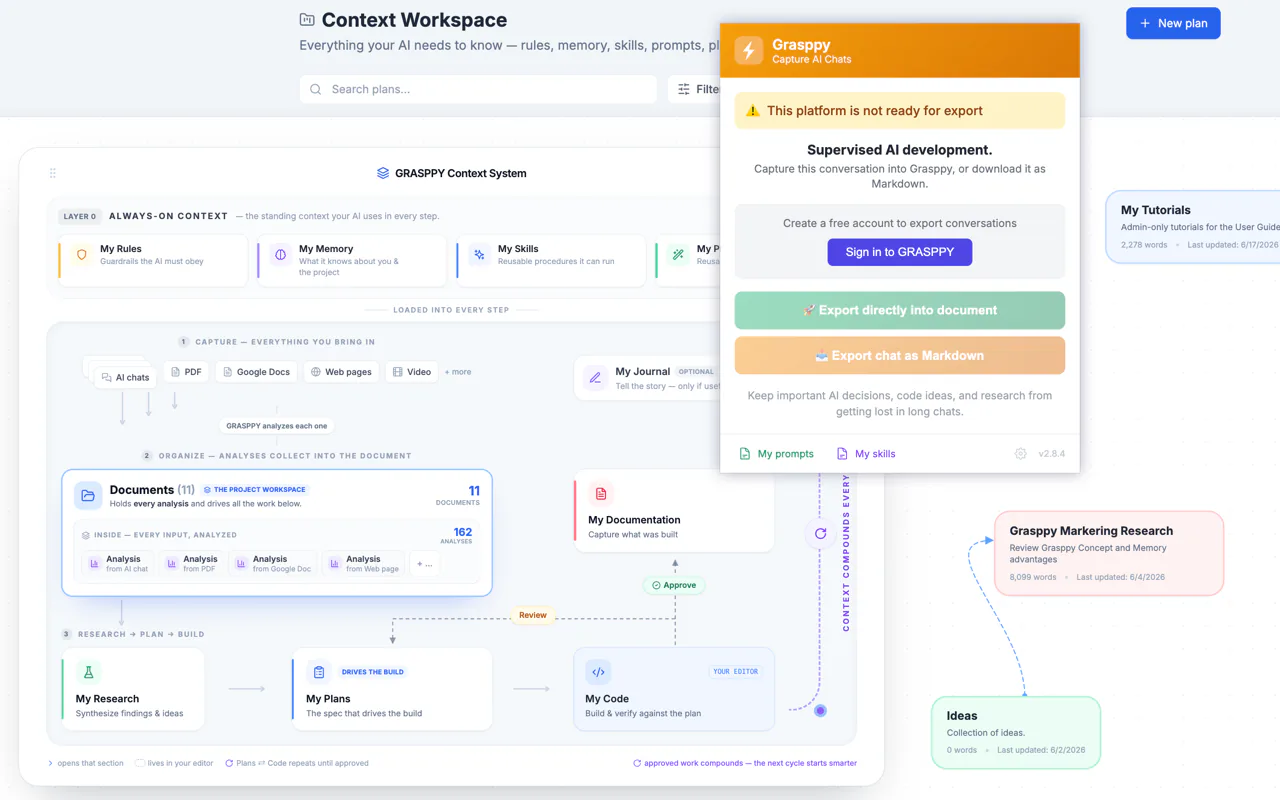Image resolution: width=1280 pixels, height=800 pixels.
Task: Click the Approve pill
Action: click(x=674, y=585)
